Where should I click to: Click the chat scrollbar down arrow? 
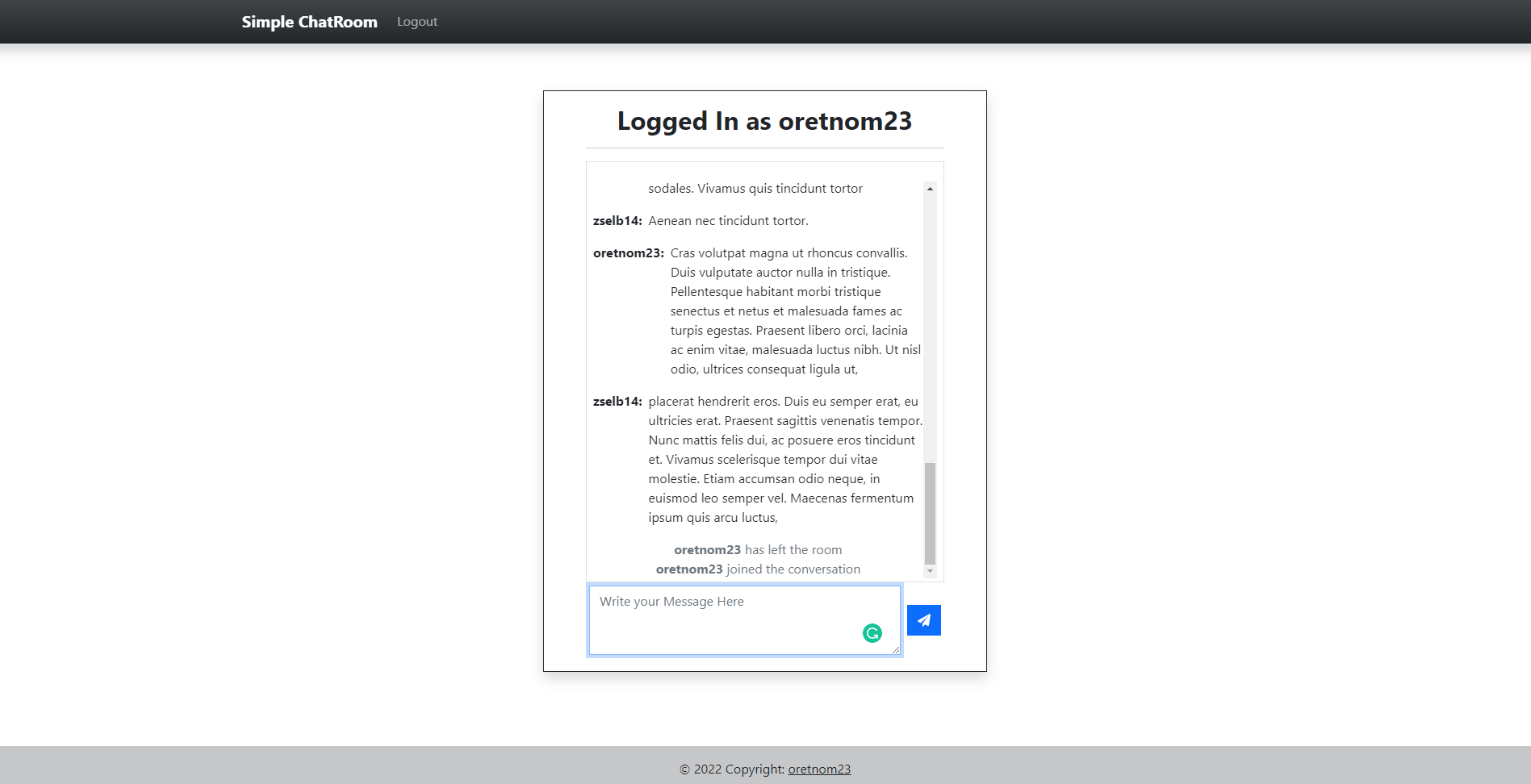click(930, 571)
